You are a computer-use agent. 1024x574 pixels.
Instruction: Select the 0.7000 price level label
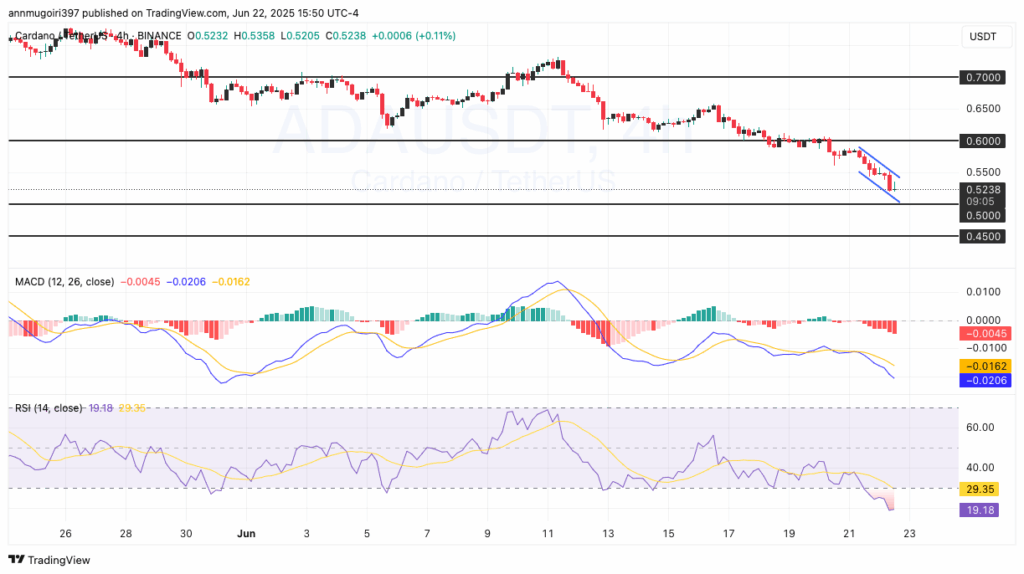click(982, 78)
